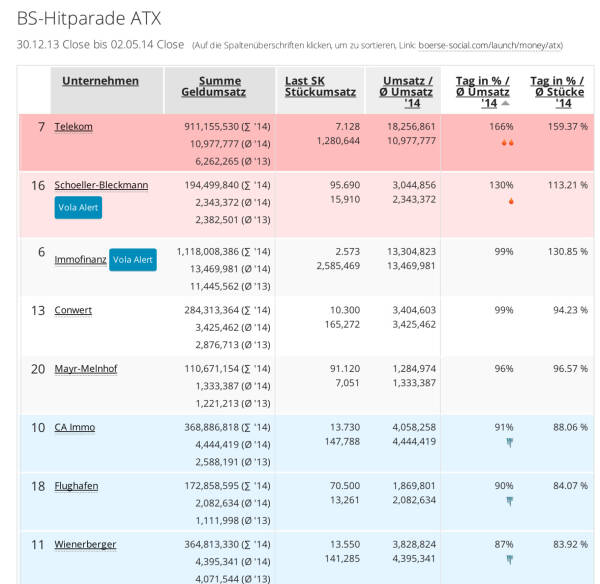
Task: Open the Wienerberger company link
Action: [x=85, y=545]
